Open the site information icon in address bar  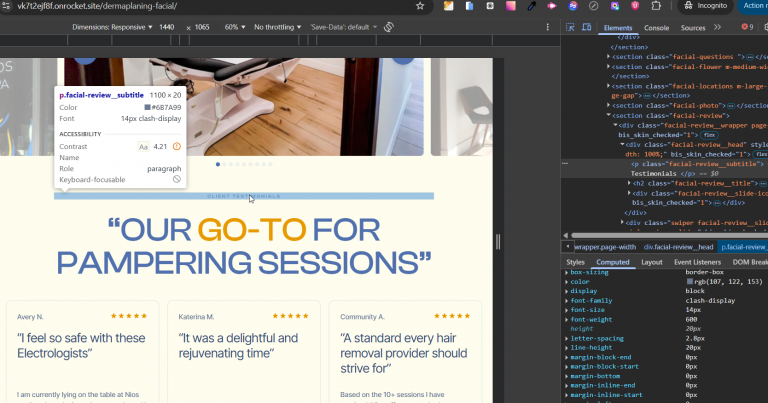(8, 6)
